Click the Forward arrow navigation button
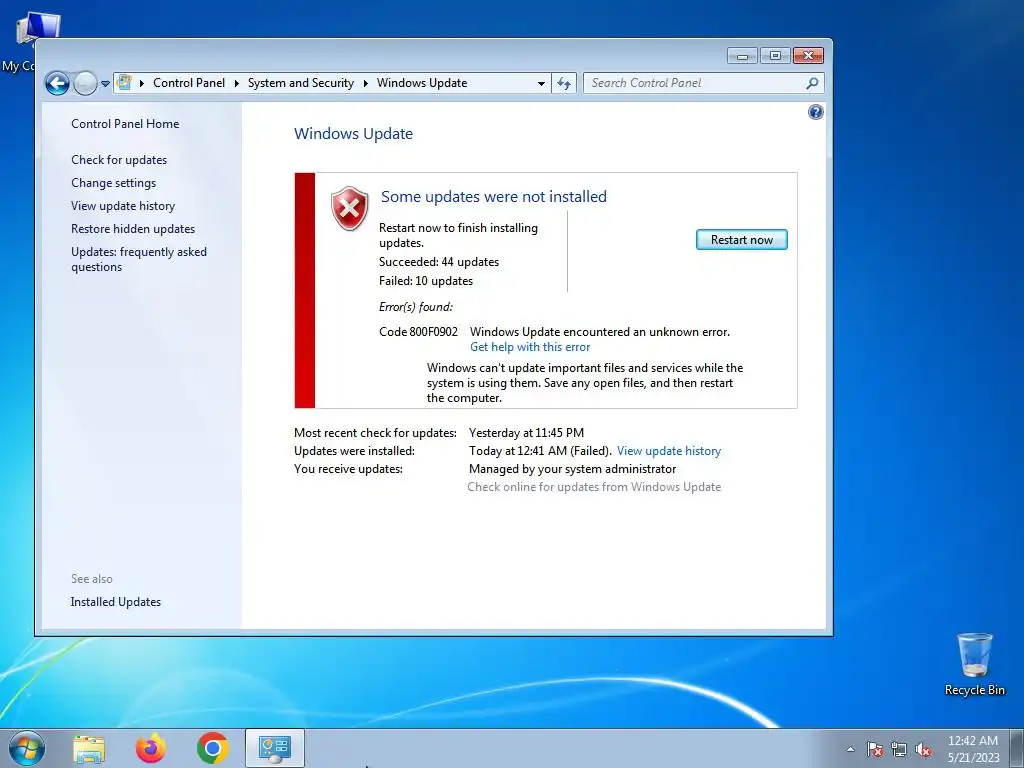Viewport: 1024px width, 768px height. 85,83
